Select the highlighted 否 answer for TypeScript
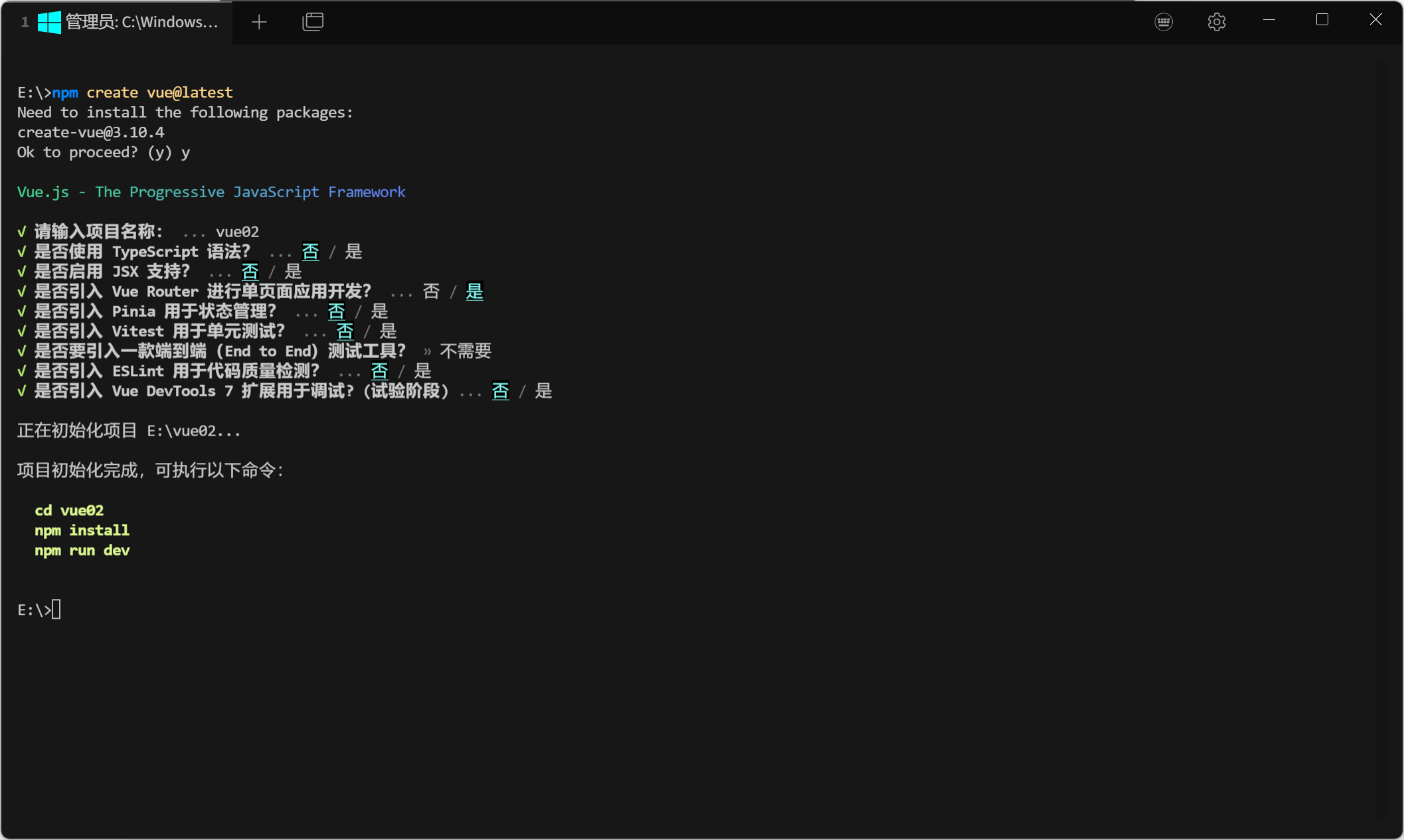 [310, 251]
